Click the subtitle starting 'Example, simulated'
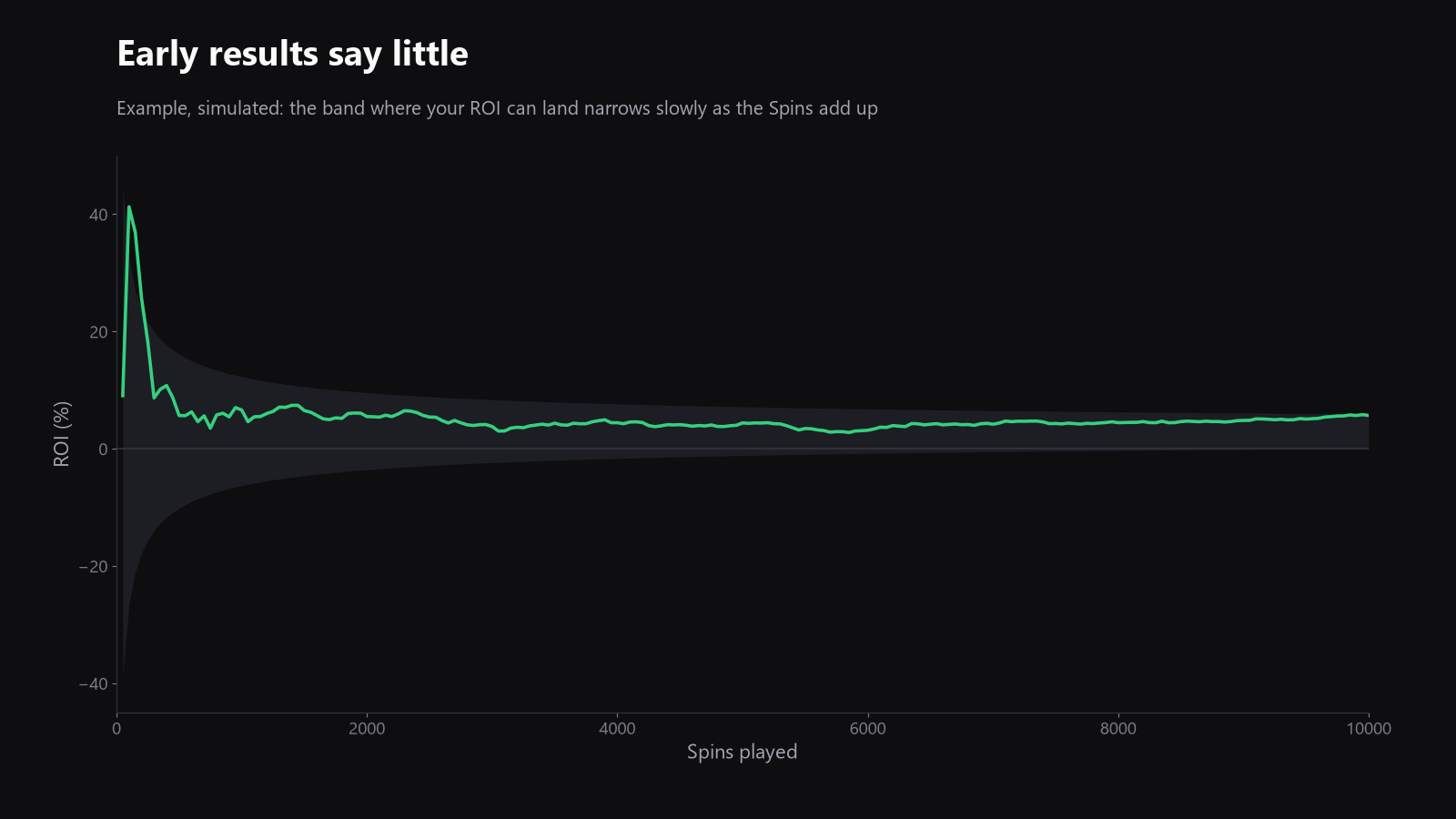 click(x=497, y=108)
